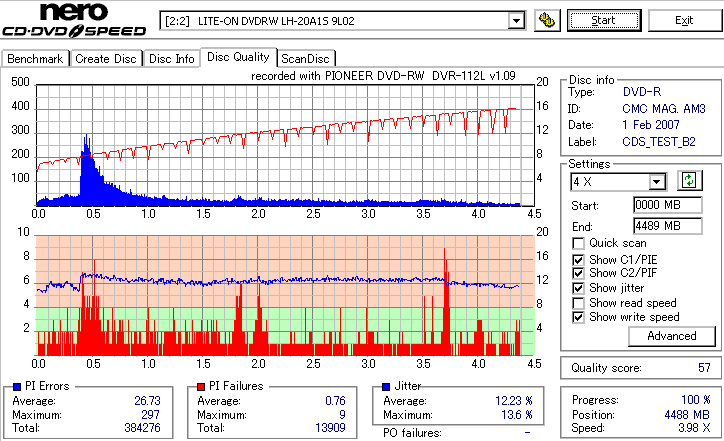Viewport: 724px width, 441px height.
Task: Click the green refresh icon beside speed selector
Action: (x=689, y=181)
